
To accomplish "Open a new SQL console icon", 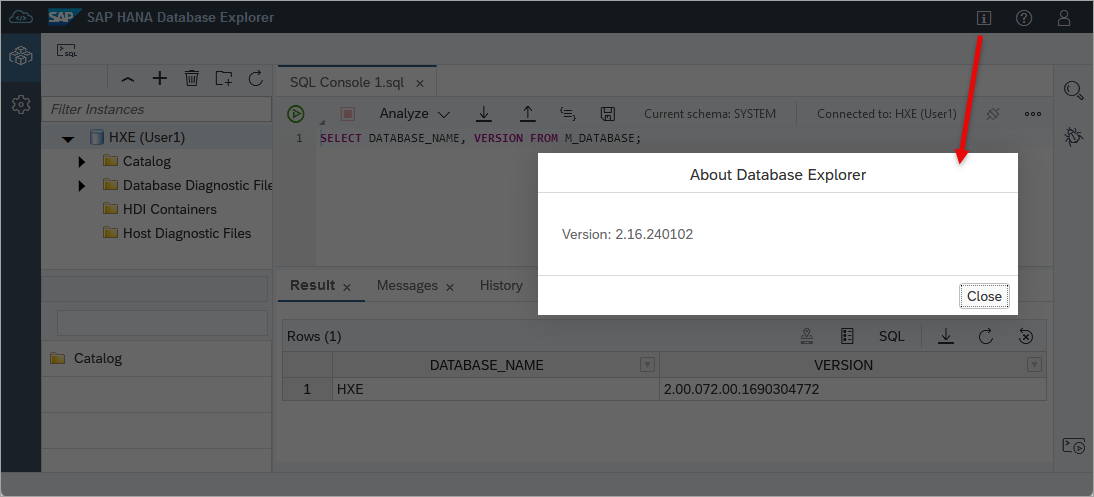I will click(x=67, y=50).
